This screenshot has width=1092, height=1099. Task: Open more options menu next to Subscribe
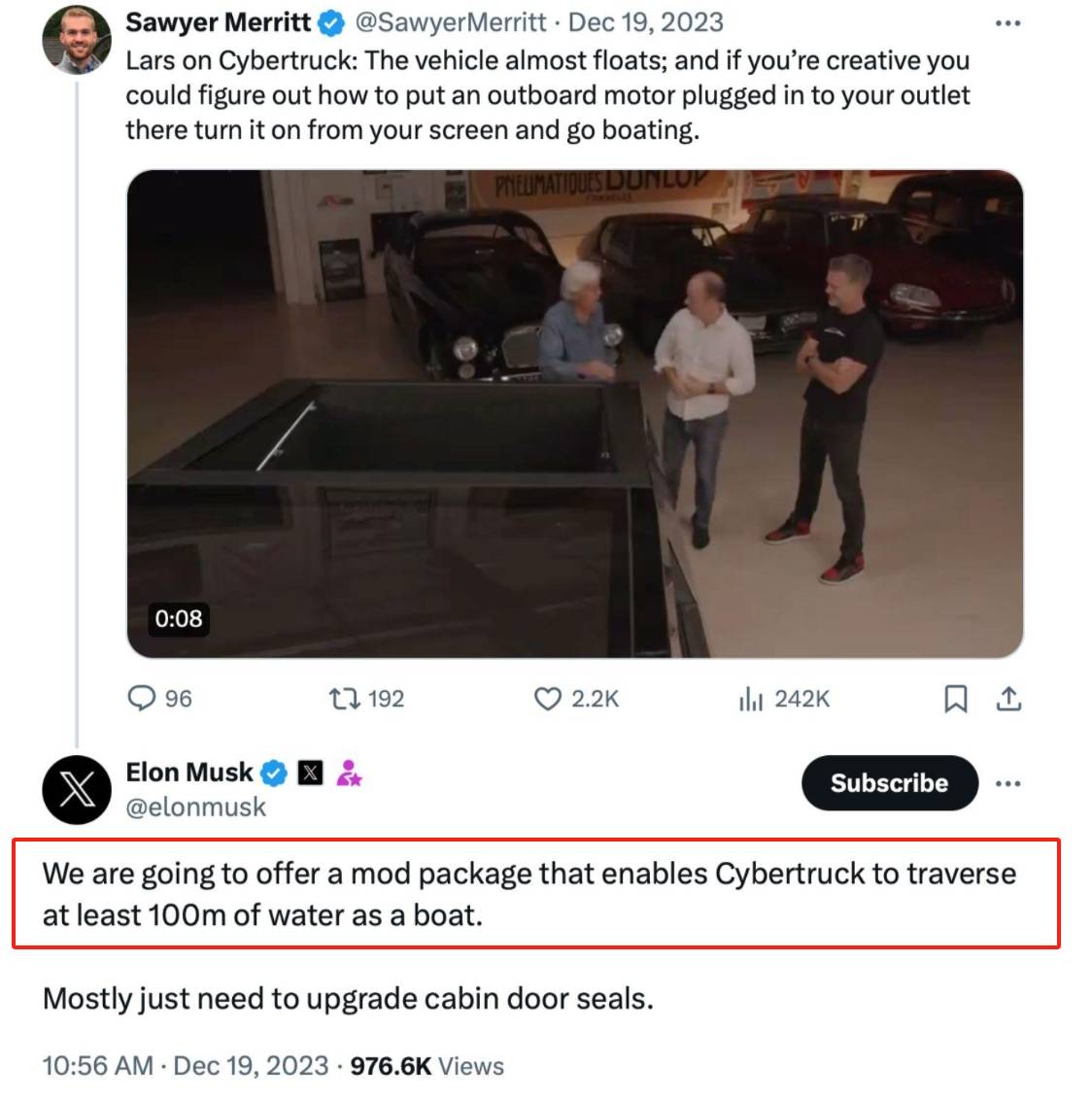click(x=1007, y=783)
